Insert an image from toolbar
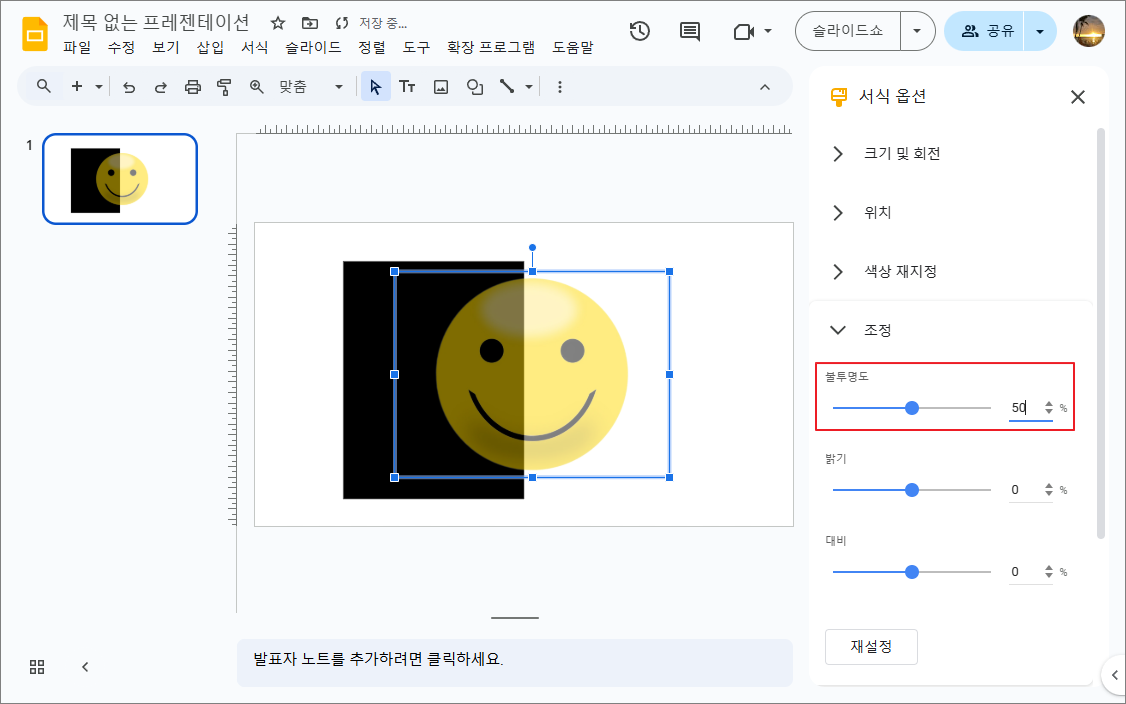1126x704 pixels. 441,87
